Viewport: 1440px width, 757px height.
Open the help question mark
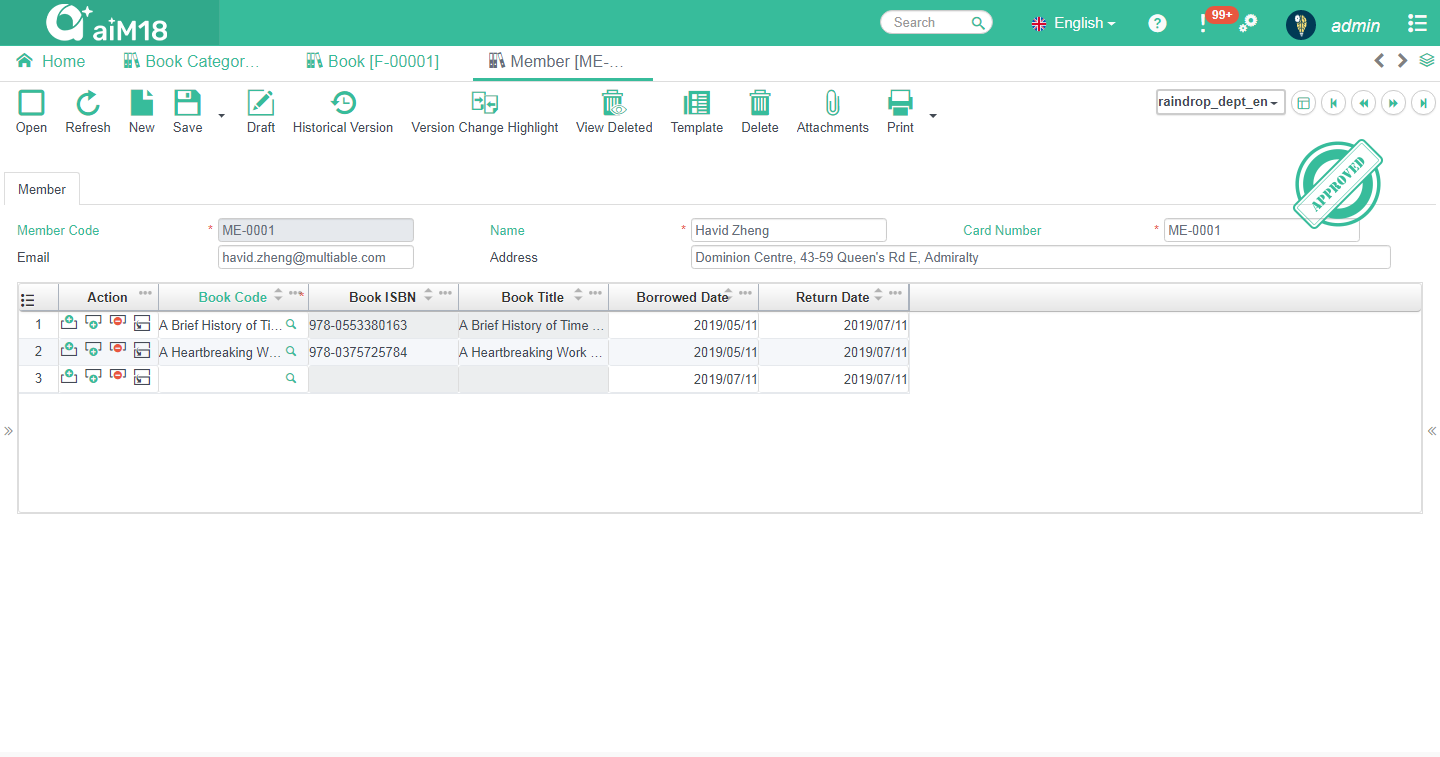tap(1157, 23)
